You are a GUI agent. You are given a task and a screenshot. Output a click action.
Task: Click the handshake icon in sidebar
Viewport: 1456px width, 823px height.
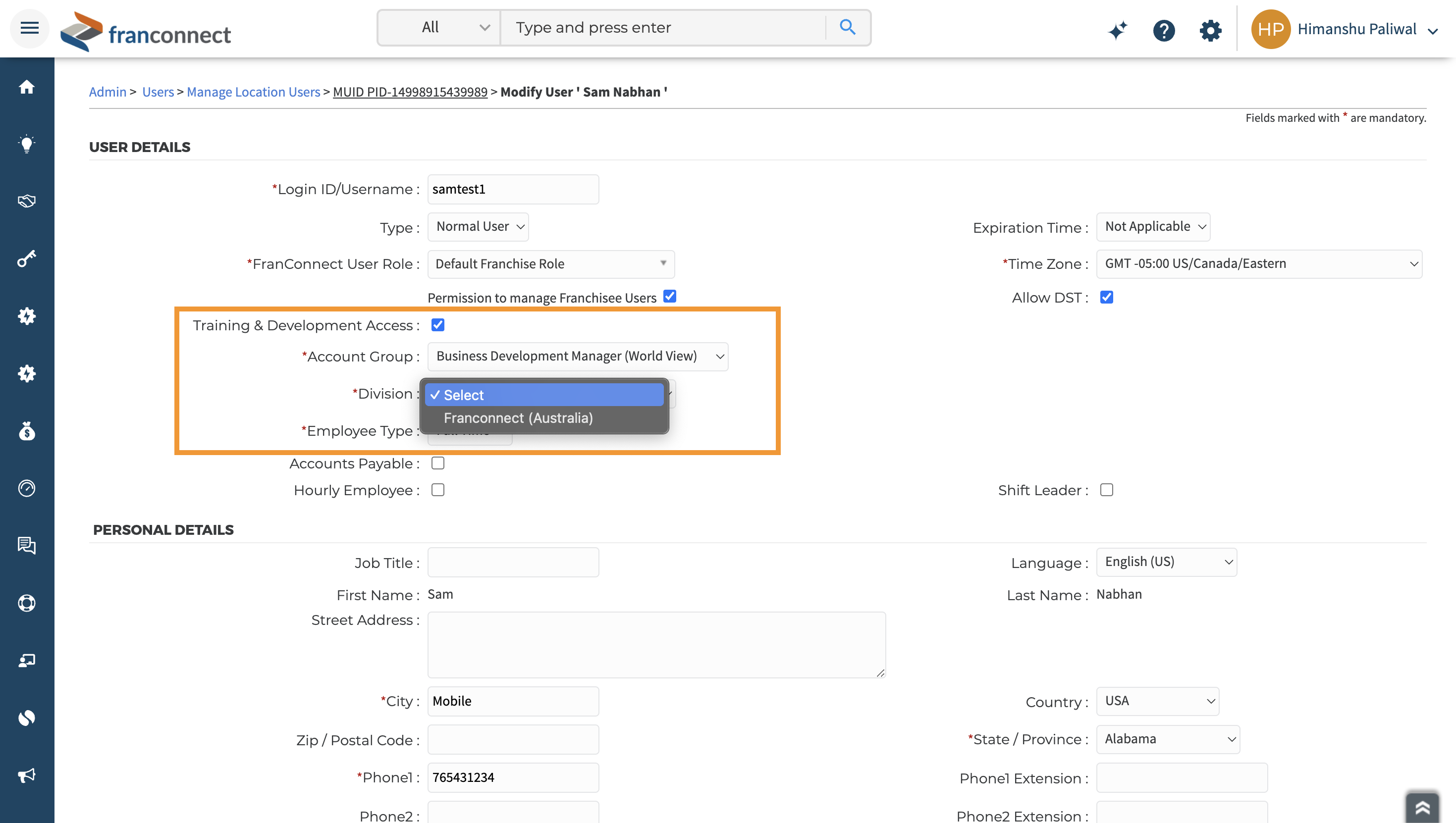[x=27, y=201]
